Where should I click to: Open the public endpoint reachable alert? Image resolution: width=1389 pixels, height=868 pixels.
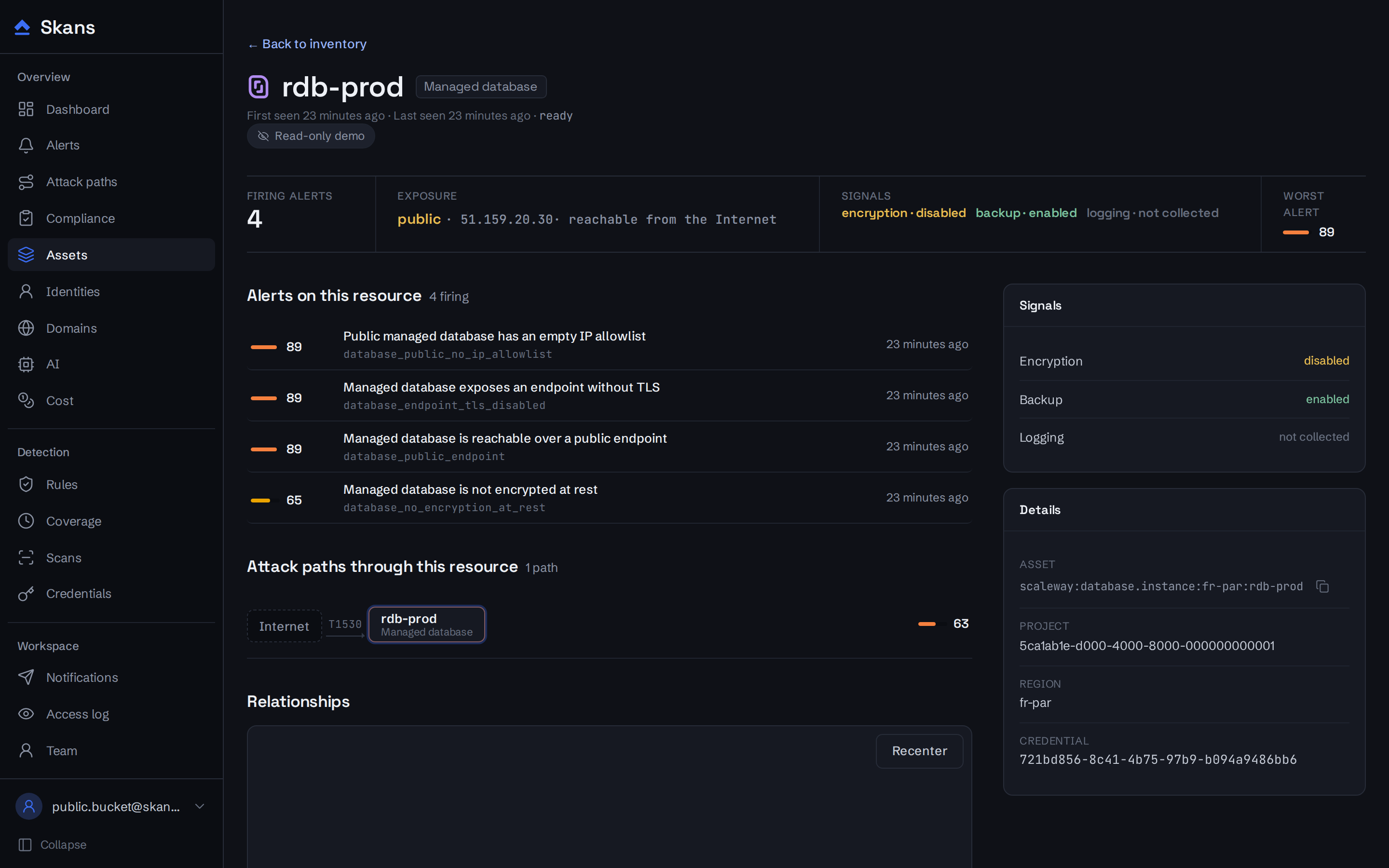click(x=609, y=447)
